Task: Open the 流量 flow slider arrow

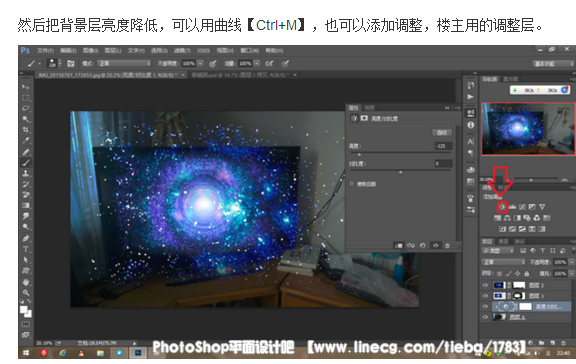Action: [x=257, y=64]
